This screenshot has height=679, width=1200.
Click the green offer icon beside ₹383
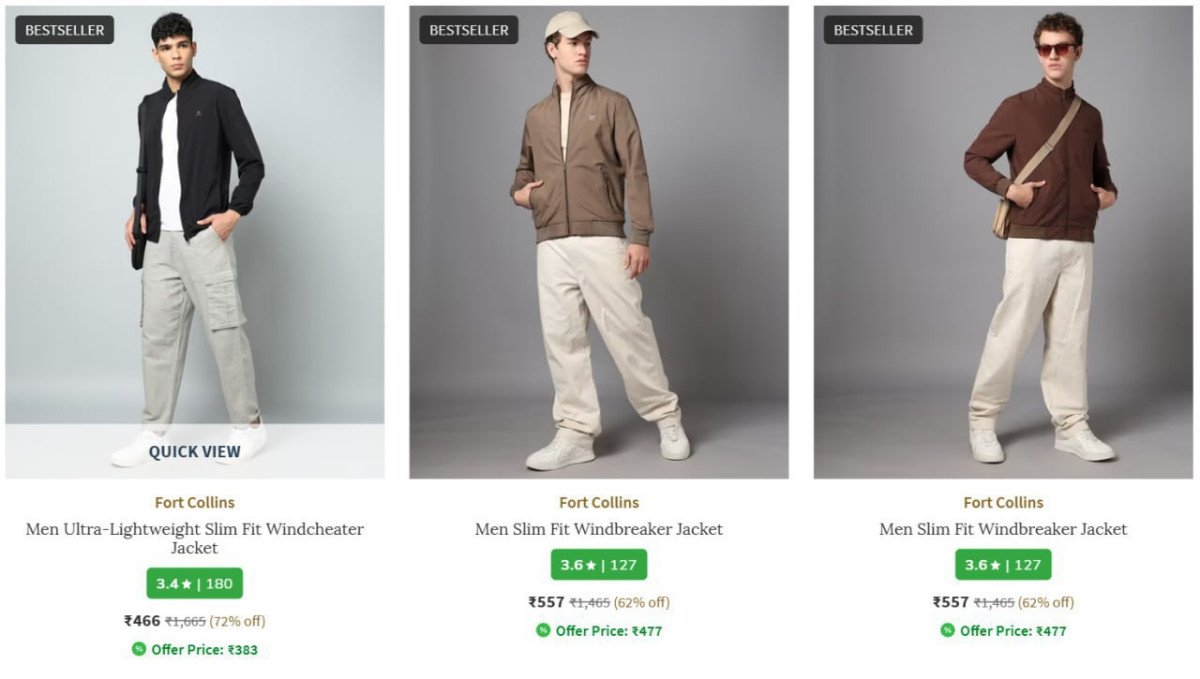[x=139, y=649]
